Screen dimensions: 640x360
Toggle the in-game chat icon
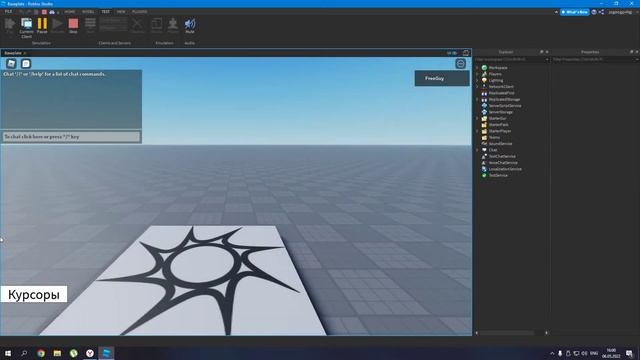(x=26, y=64)
